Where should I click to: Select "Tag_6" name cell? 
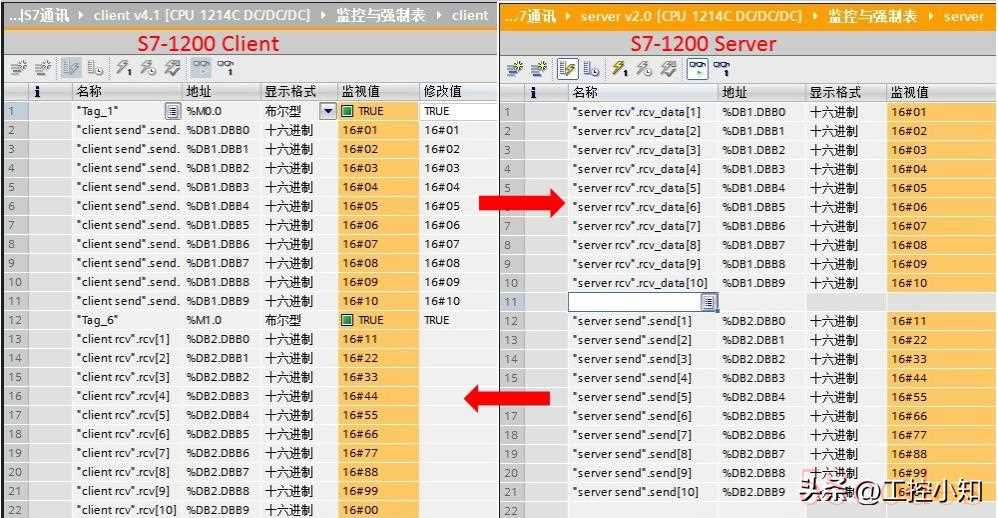(128, 320)
